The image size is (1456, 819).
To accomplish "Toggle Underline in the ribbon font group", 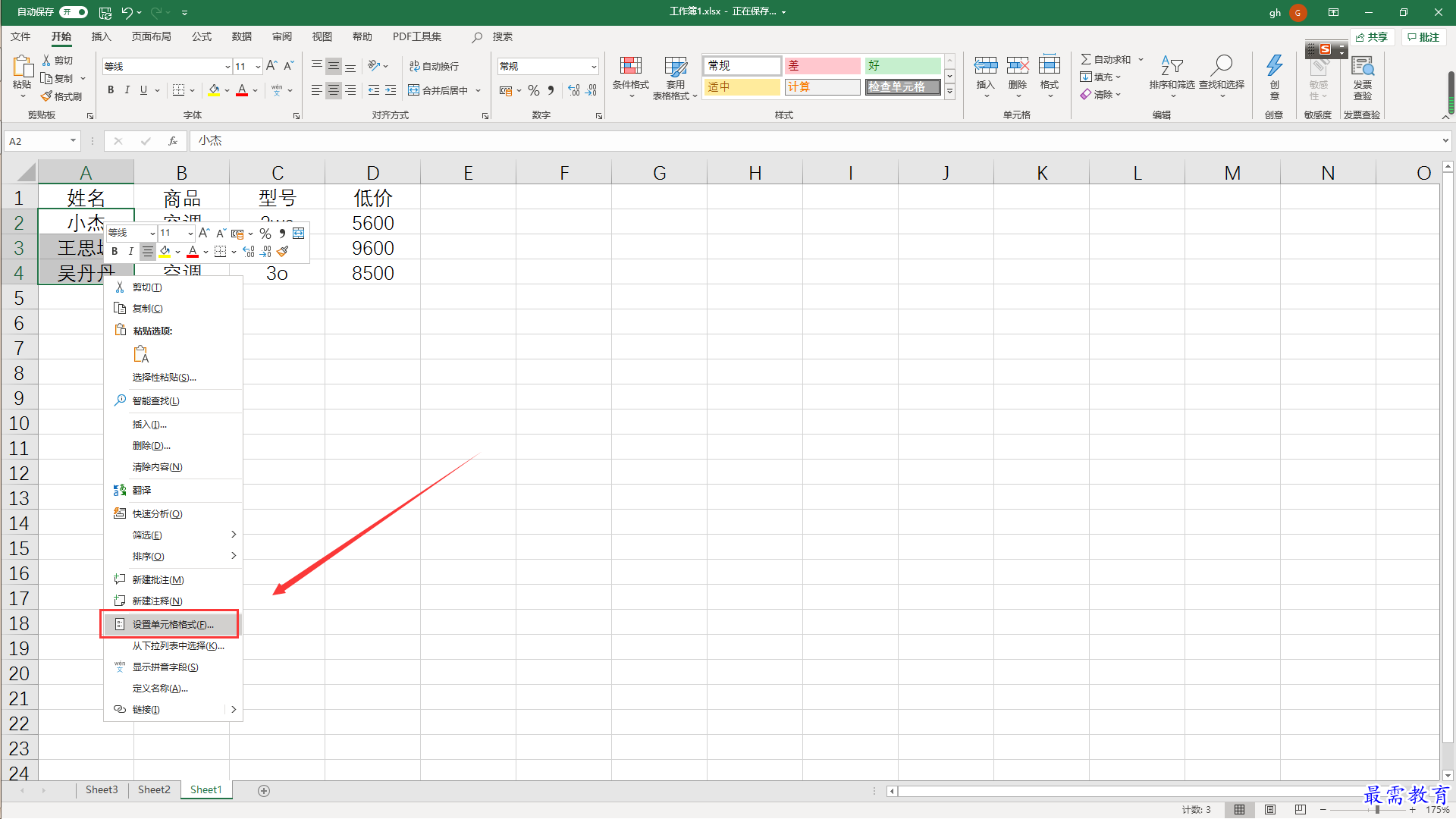I will [x=143, y=90].
